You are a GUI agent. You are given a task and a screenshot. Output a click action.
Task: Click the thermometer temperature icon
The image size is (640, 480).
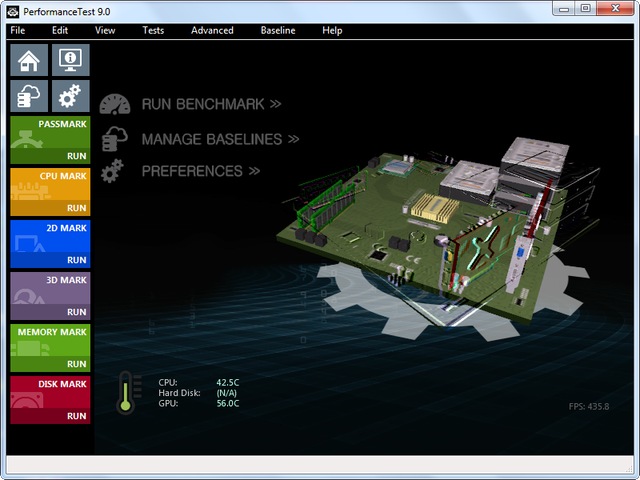(x=125, y=392)
